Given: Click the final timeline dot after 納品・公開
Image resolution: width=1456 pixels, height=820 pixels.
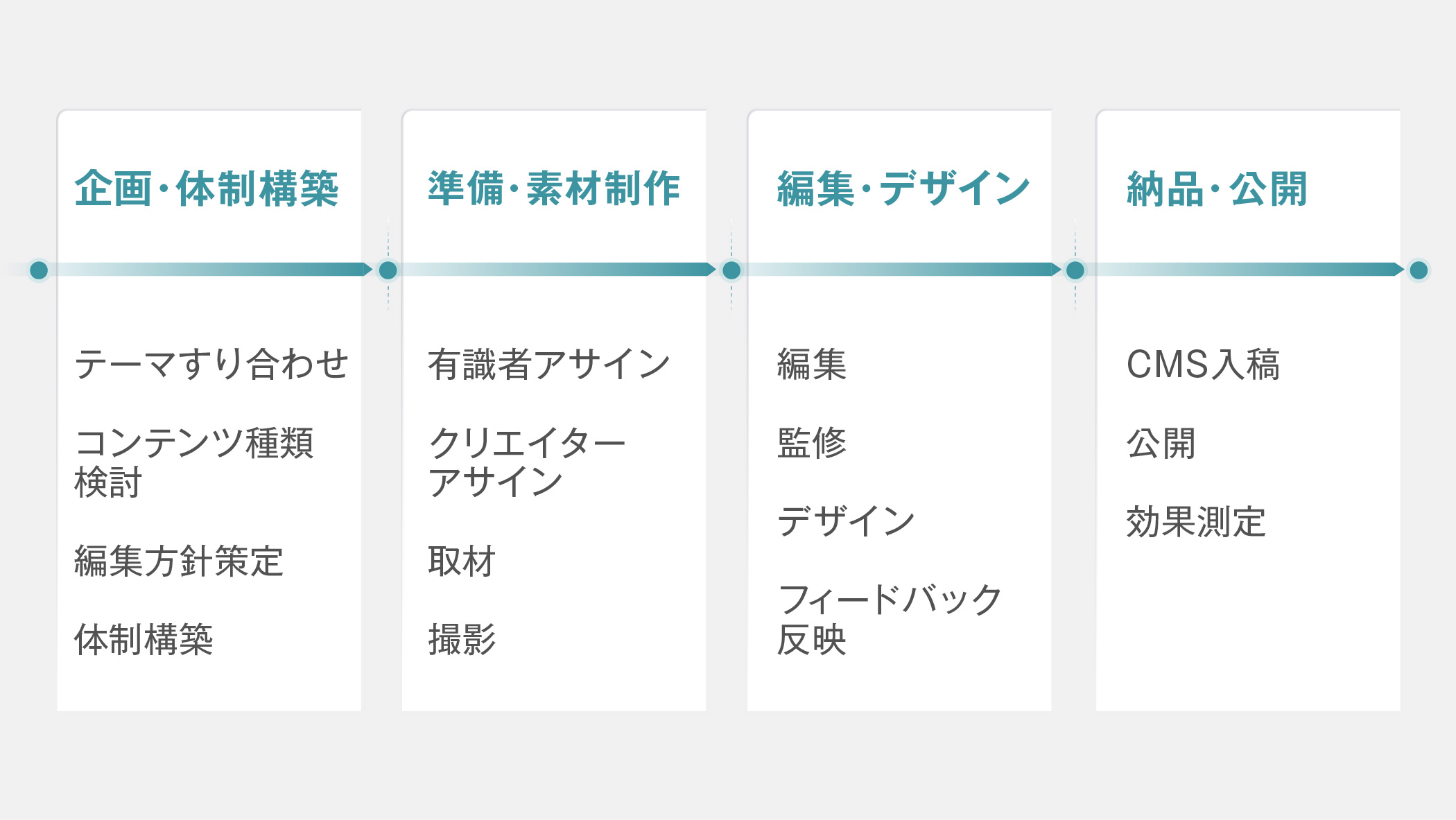Looking at the screenshot, I should [x=1419, y=270].
